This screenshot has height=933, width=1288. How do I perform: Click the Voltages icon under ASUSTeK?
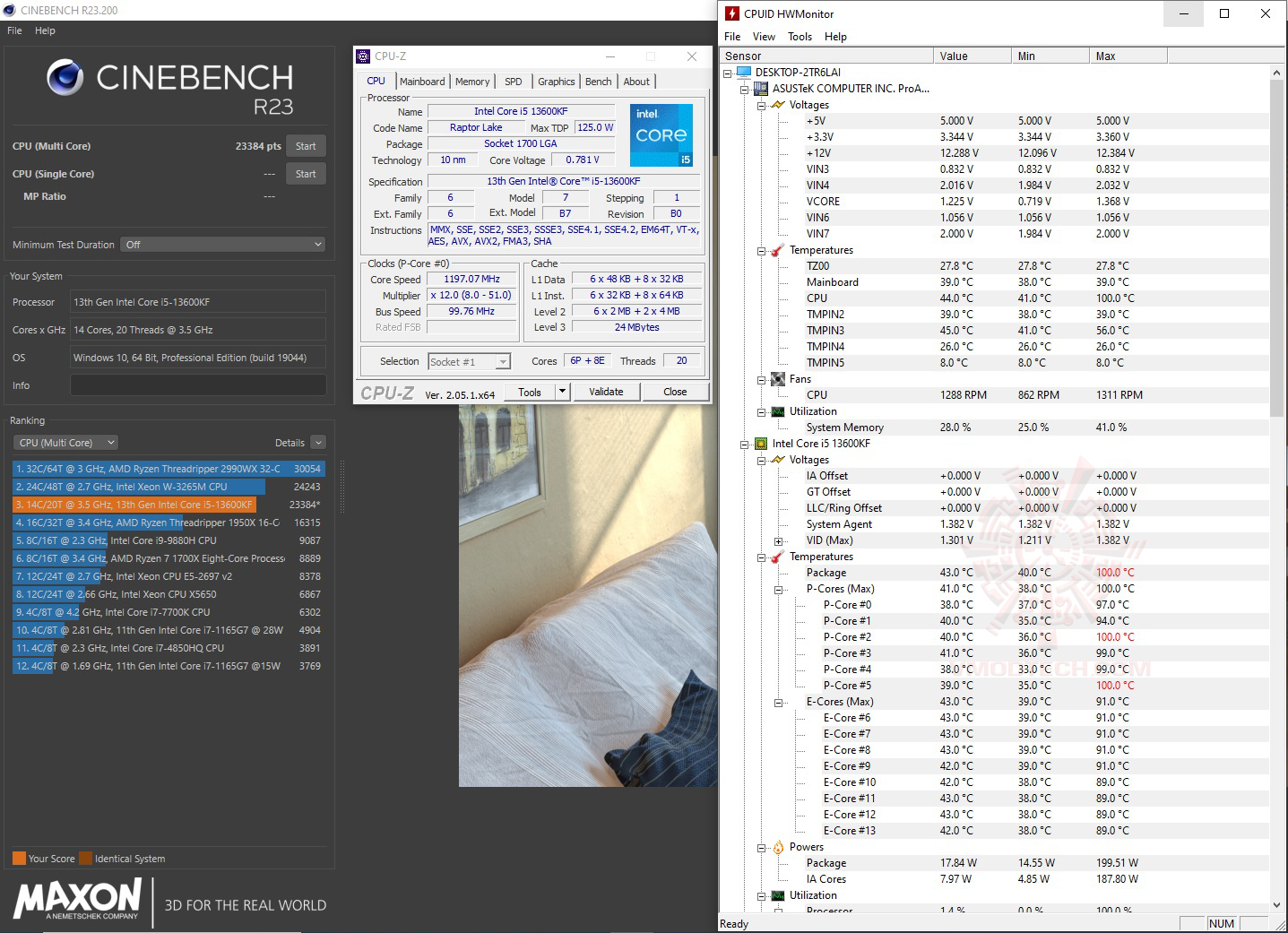click(x=778, y=105)
